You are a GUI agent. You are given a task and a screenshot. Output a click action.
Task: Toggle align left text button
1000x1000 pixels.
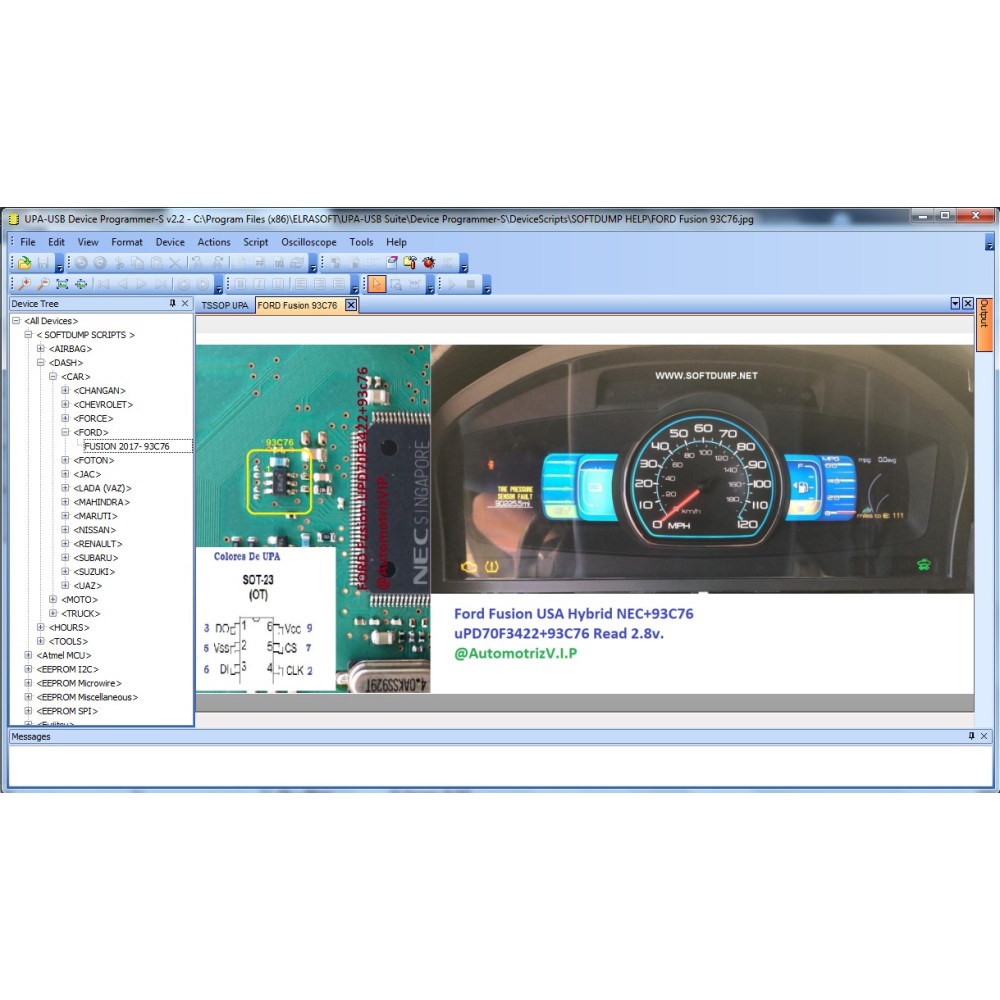(x=301, y=284)
